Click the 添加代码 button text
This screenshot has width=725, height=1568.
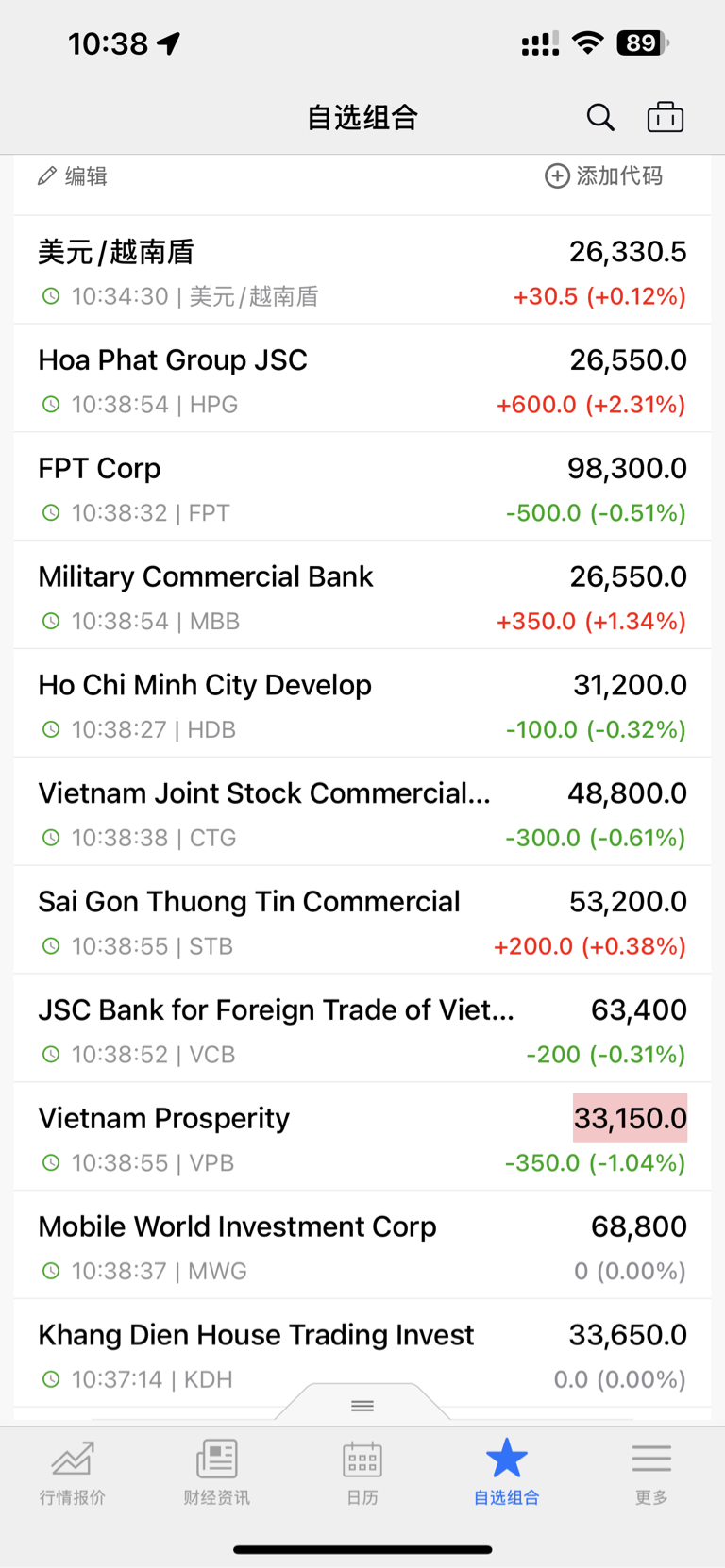click(620, 175)
